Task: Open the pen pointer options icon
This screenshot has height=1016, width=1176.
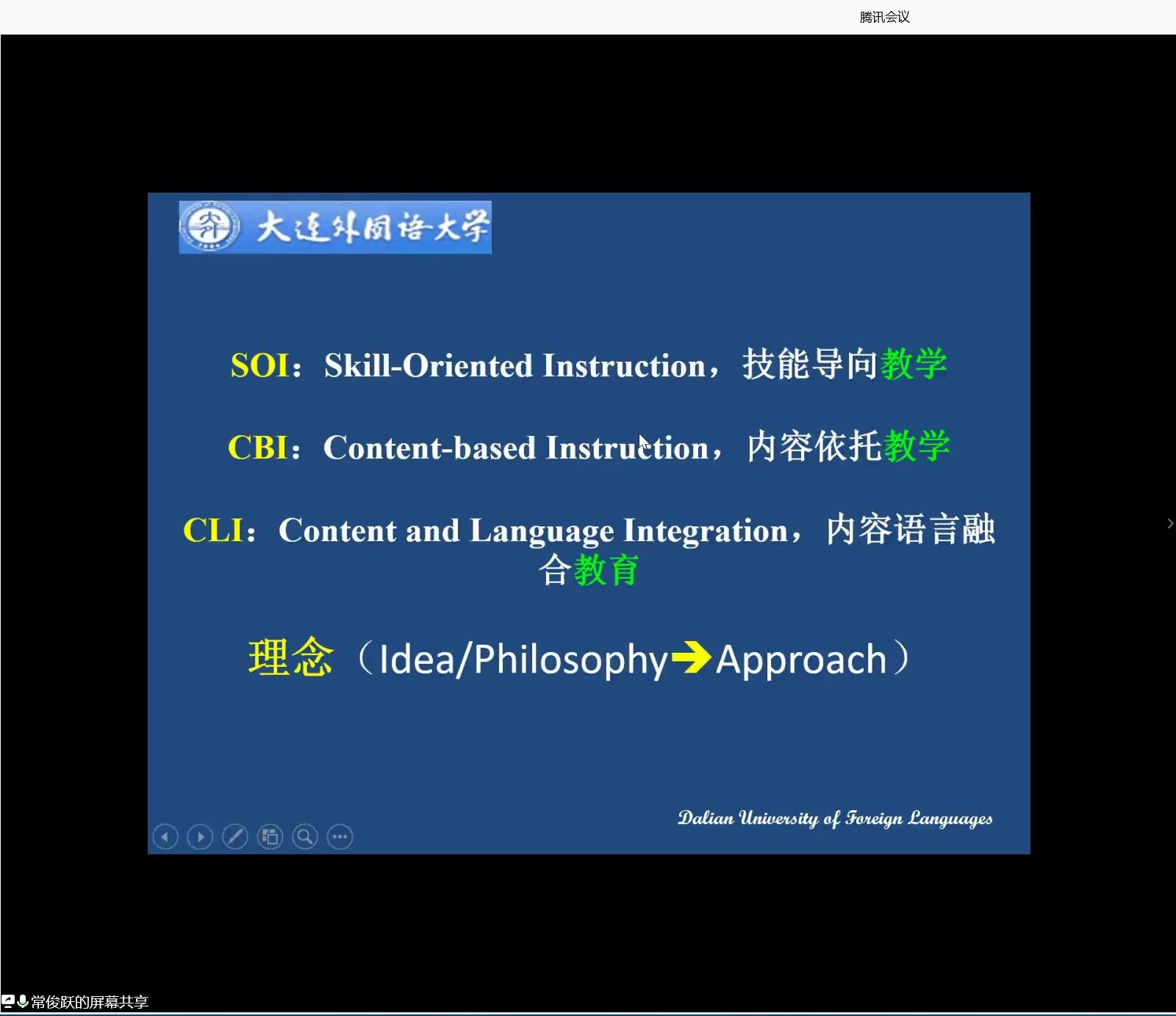Action: (235, 837)
